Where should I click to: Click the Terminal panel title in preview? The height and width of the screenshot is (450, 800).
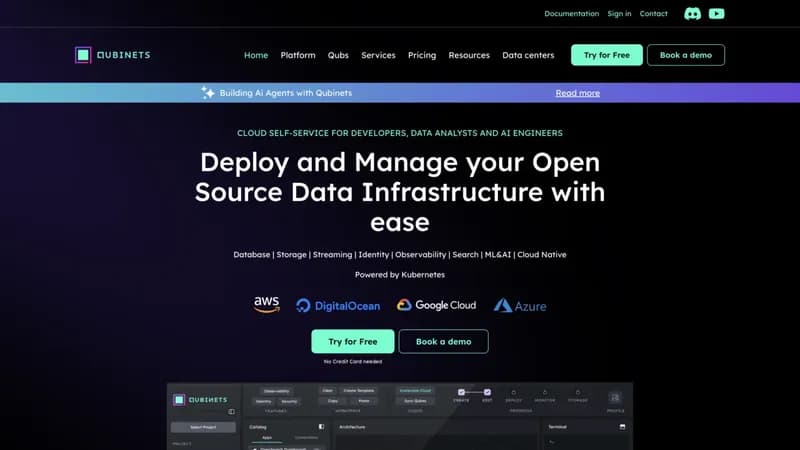557,427
